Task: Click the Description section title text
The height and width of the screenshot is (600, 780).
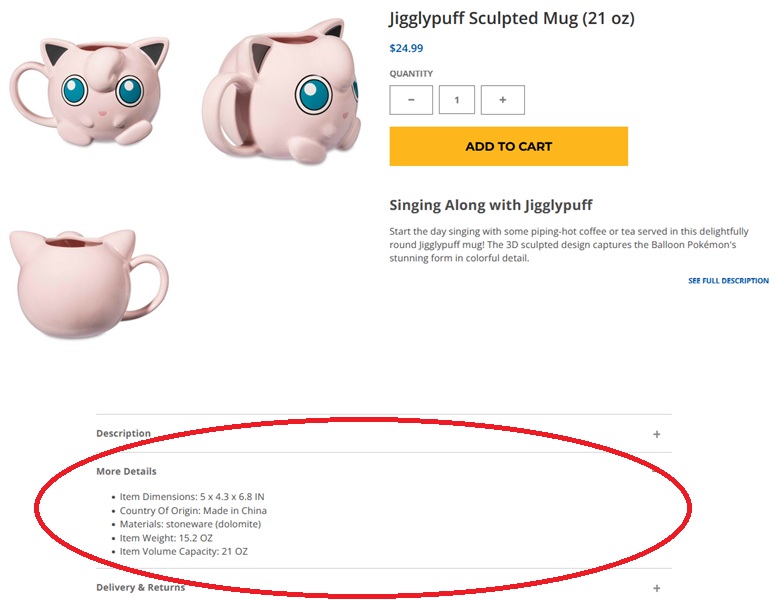Action: tap(123, 434)
